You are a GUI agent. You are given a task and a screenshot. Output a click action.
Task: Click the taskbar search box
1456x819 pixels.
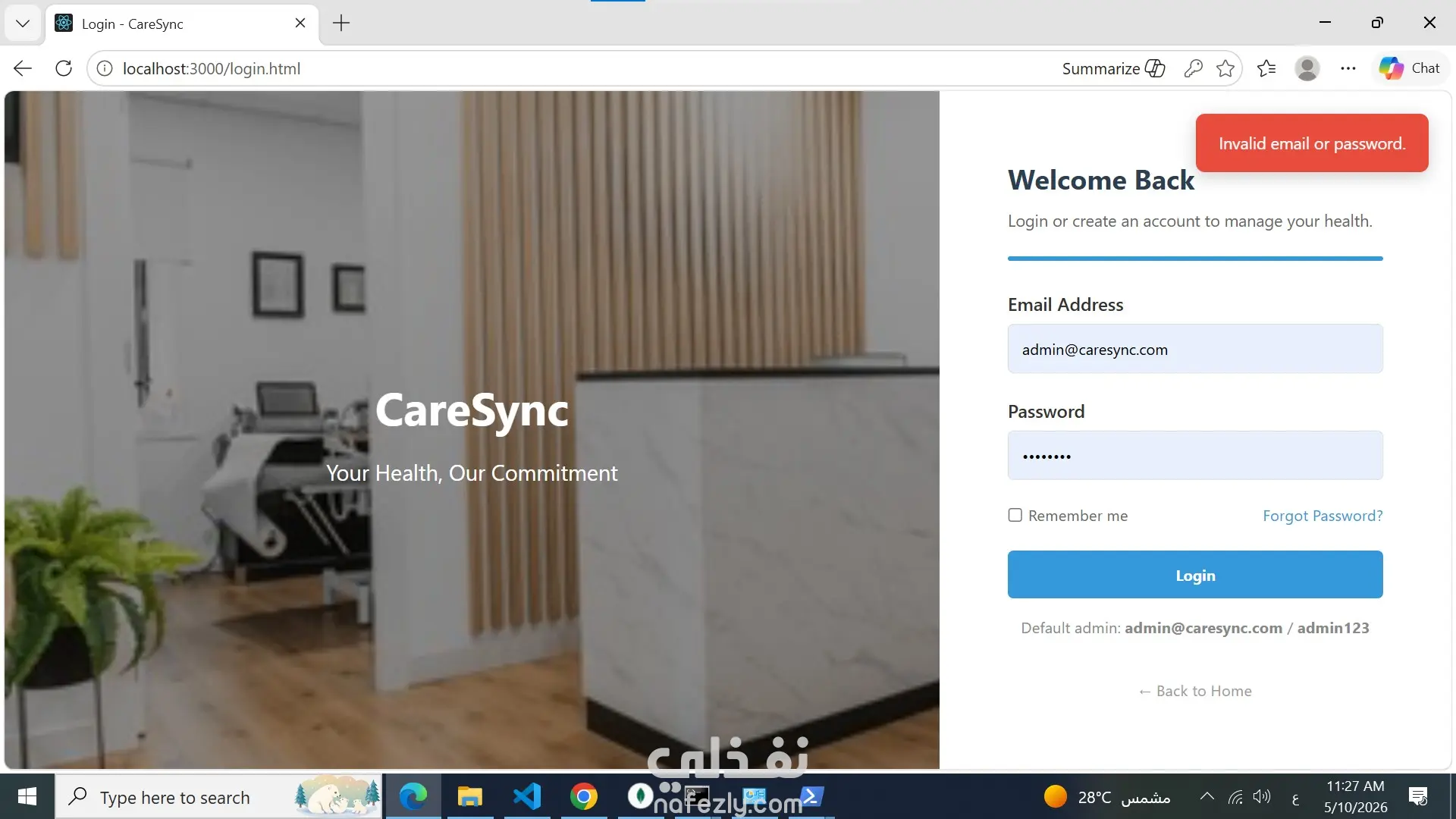pyautogui.click(x=218, y=796)
